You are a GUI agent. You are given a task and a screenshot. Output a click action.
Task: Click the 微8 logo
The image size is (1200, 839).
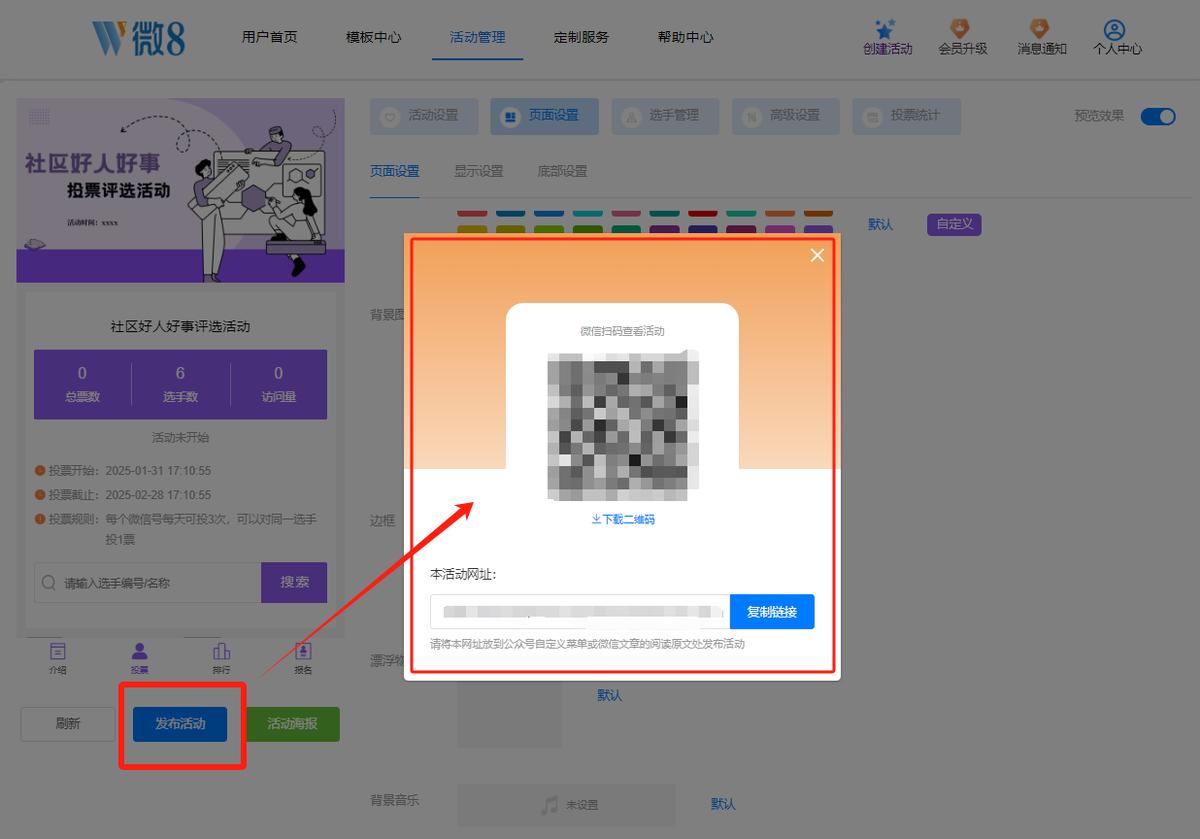click(x=139, y=38)
